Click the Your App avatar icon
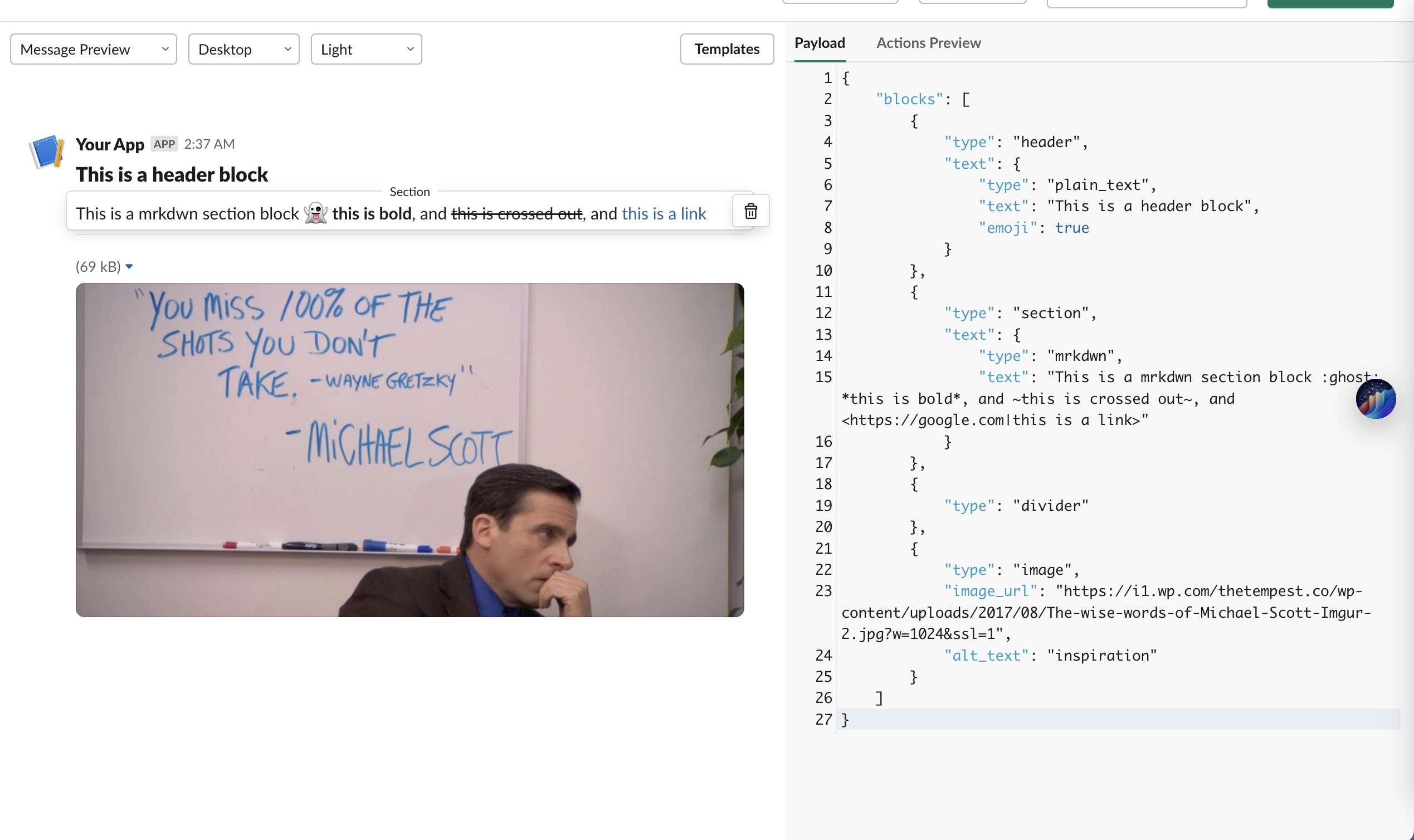The height and width of the screenshot is (840, 1414). coord(46,151)
